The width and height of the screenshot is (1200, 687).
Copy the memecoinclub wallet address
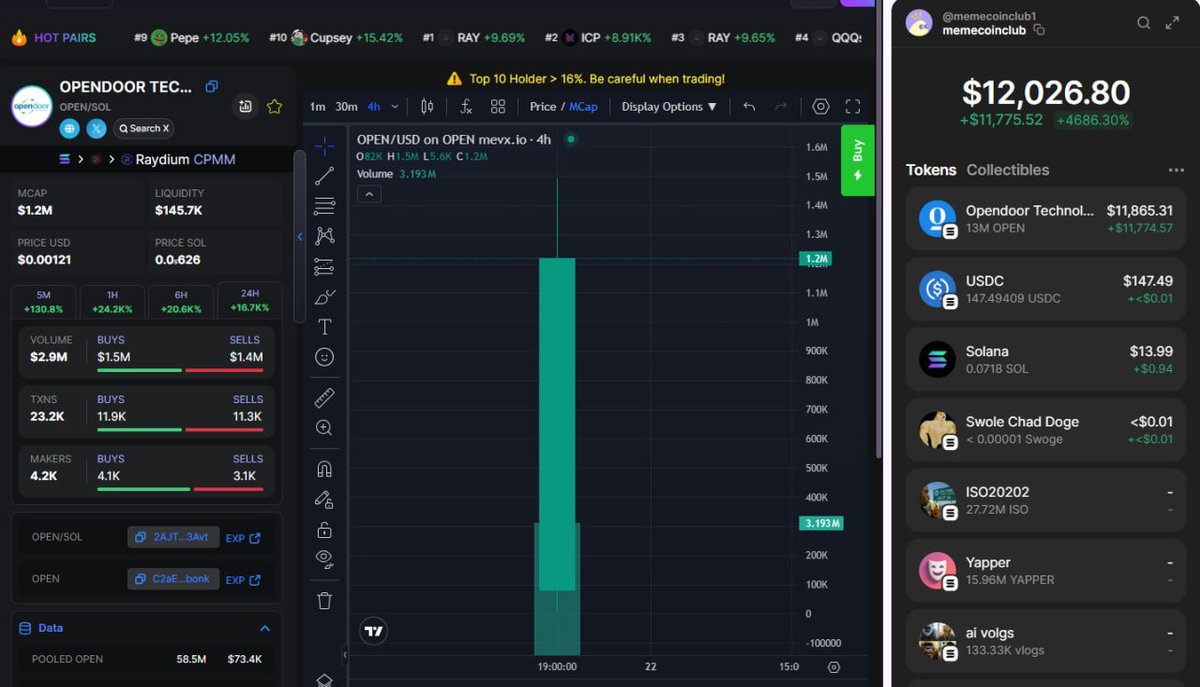point(1039,31)
